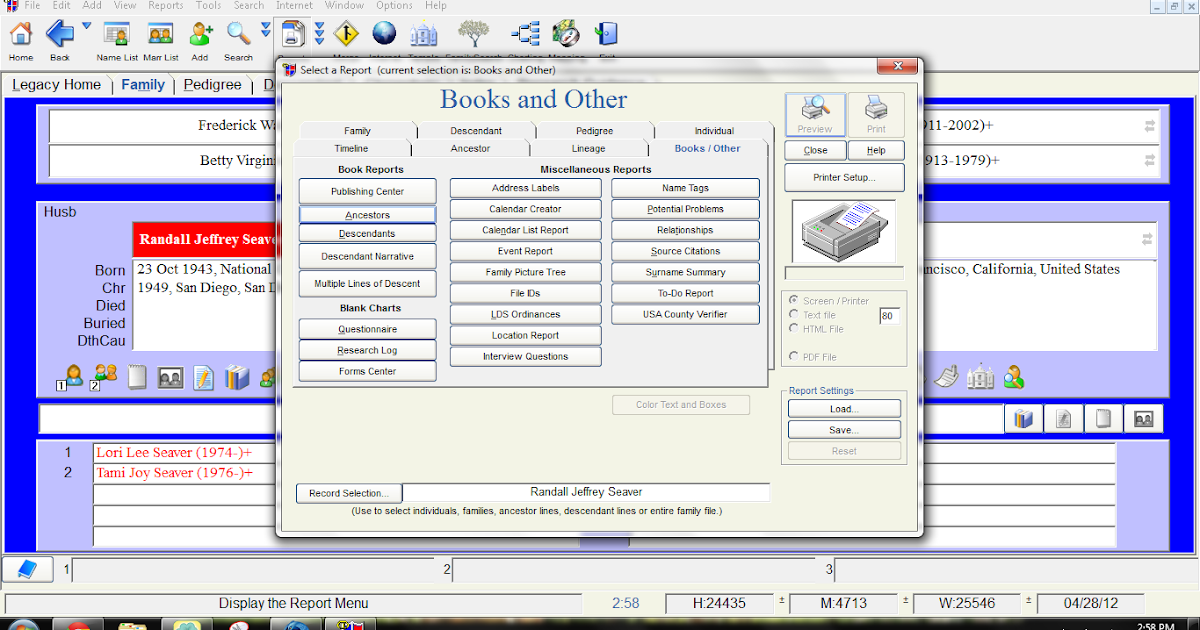
Task: Open the Temple toolbar icon
Action: (x=423, y=33)
